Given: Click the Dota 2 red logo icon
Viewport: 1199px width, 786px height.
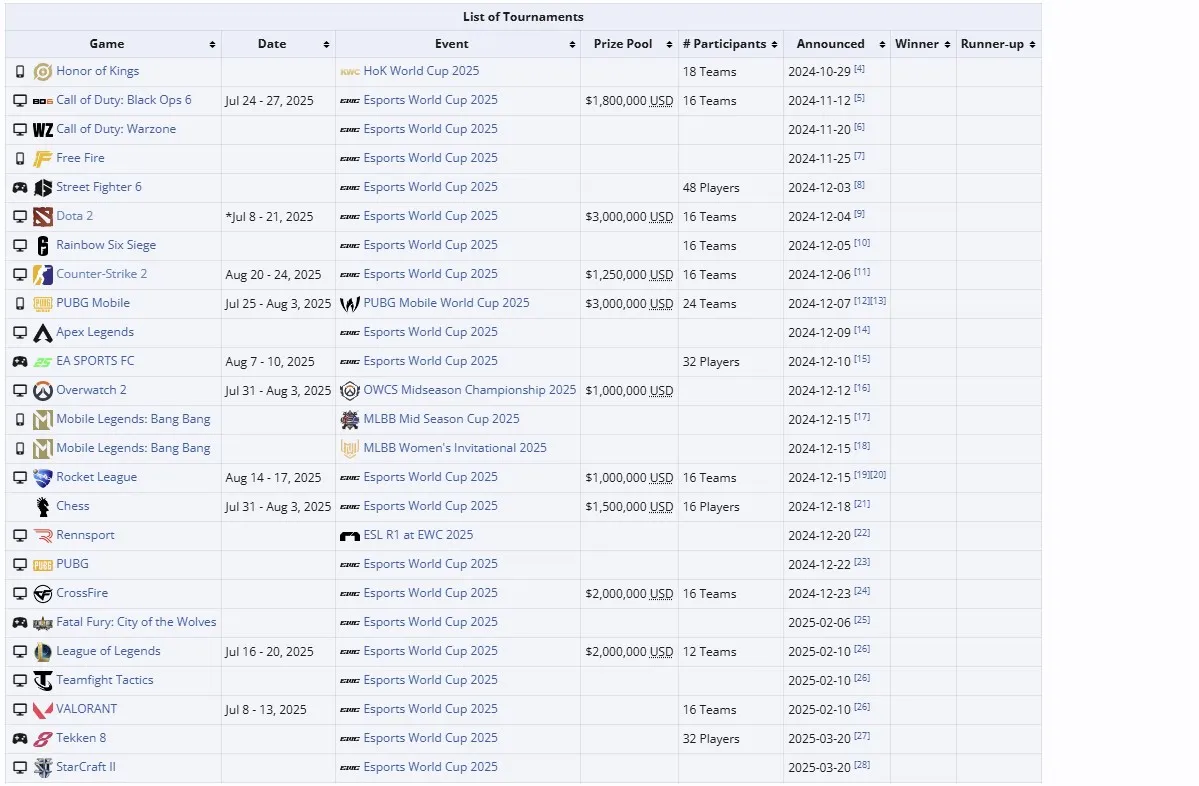Looking at the screenshot, I should pyautogui.click(x=43, y=216).
